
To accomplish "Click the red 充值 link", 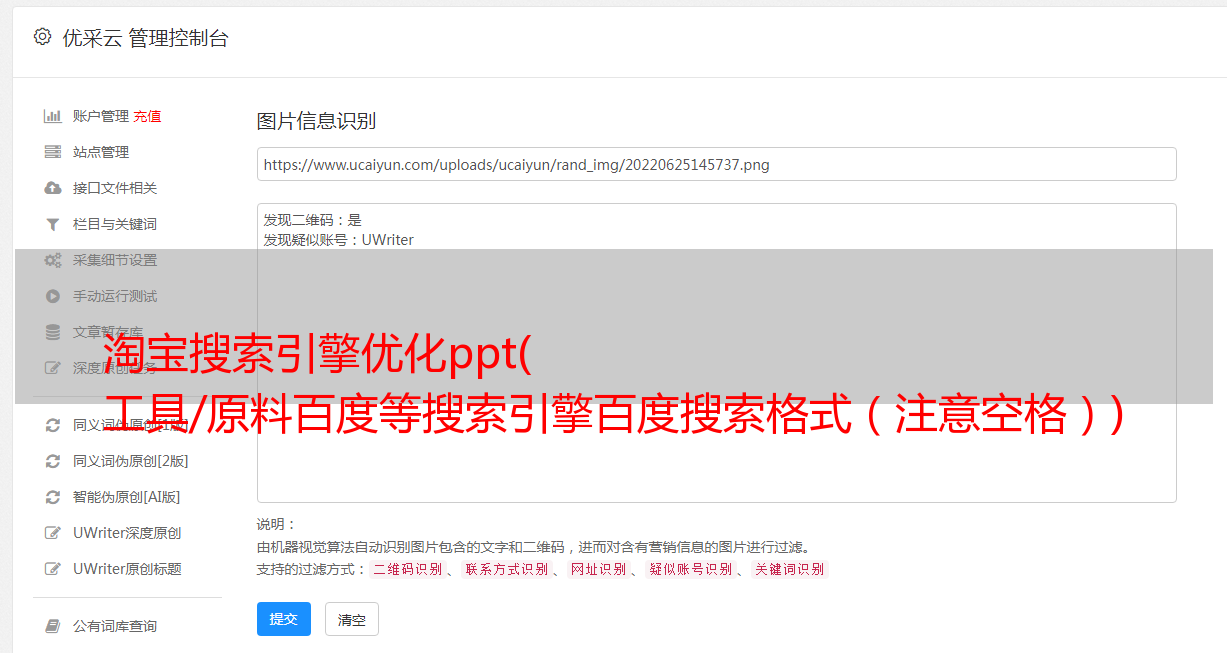I will click(x=147, y=116).
